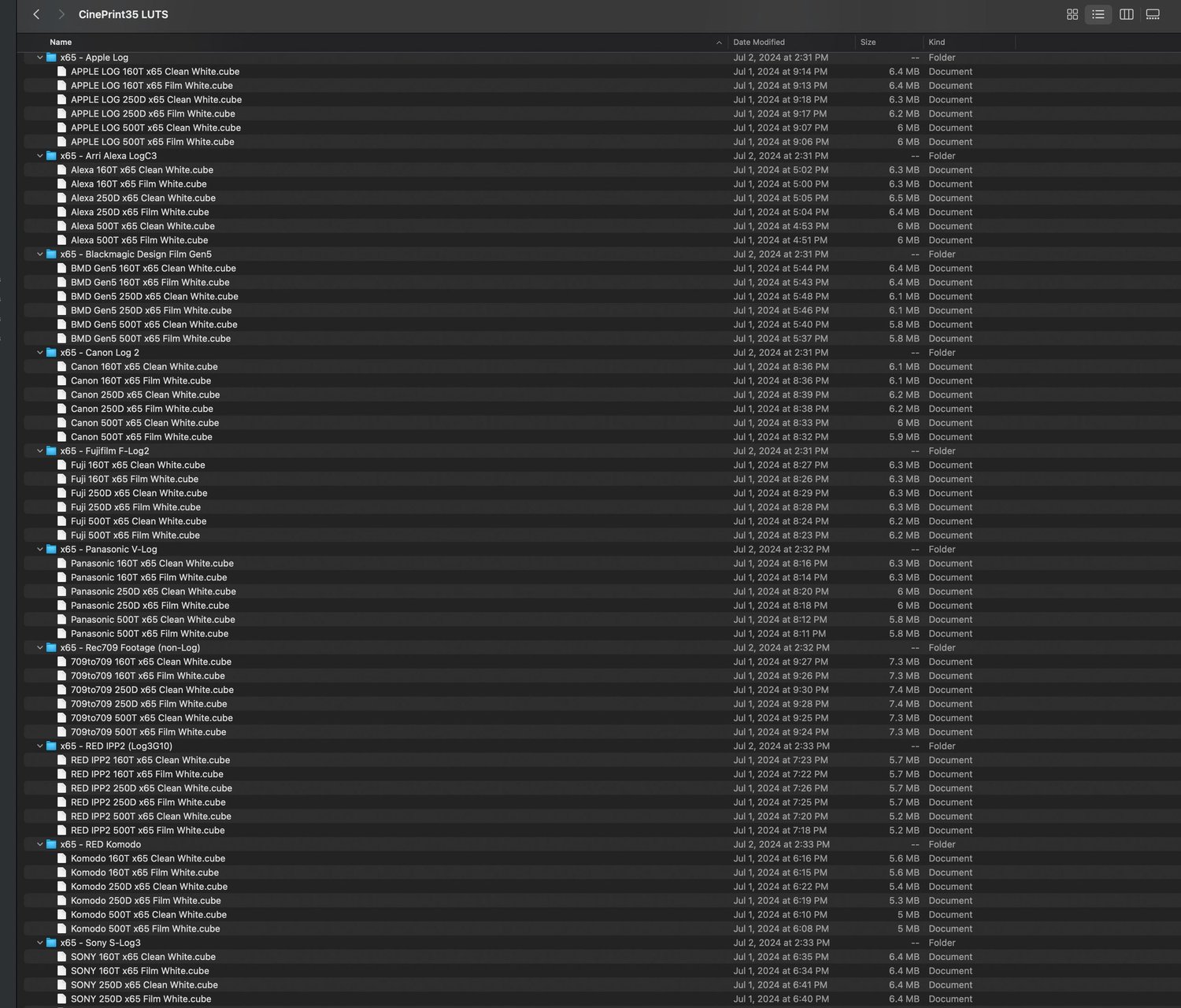This screenshot has width=1181, height=1008.
Task: Collapse the x65 - Panasonic V-Log folder
Action: pos(40,550)
